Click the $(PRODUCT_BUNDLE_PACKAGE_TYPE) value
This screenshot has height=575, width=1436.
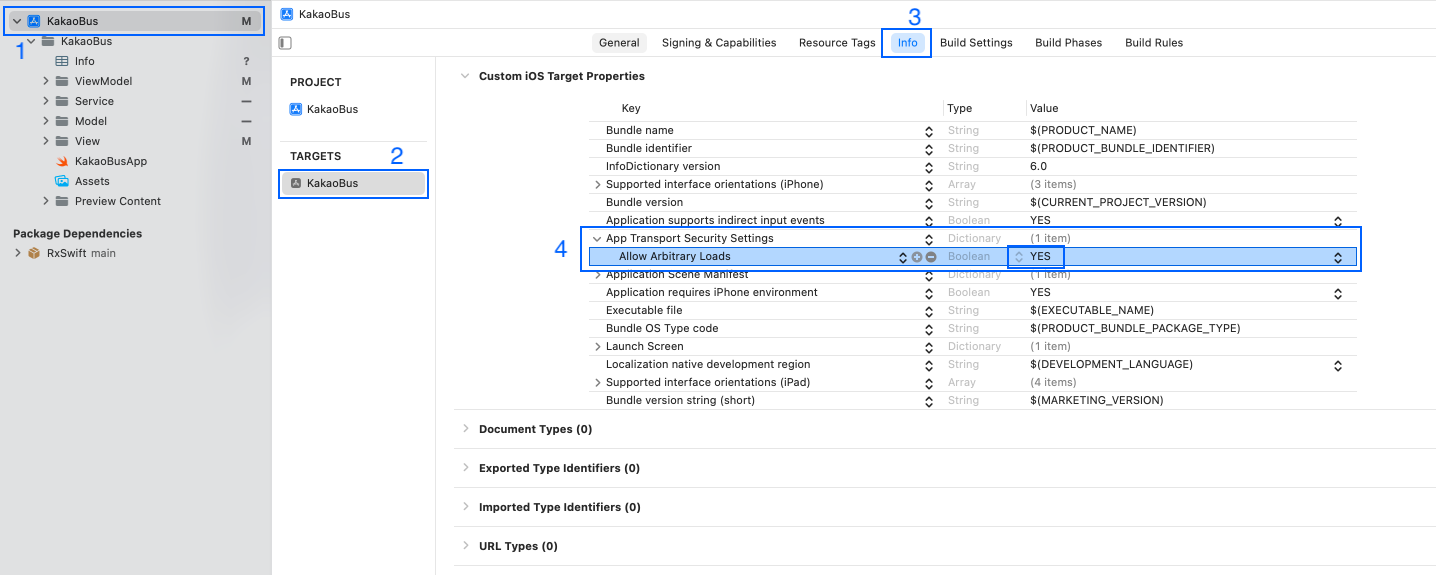click(1135, 329)
